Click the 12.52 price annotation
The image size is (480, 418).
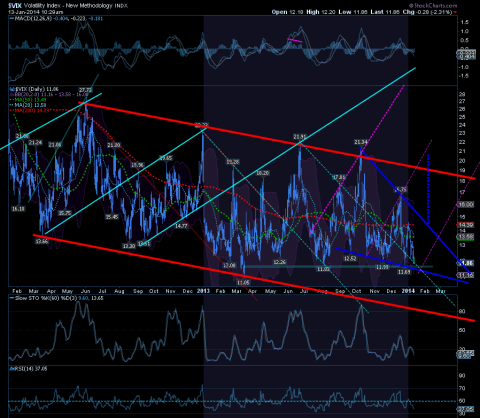350,258
